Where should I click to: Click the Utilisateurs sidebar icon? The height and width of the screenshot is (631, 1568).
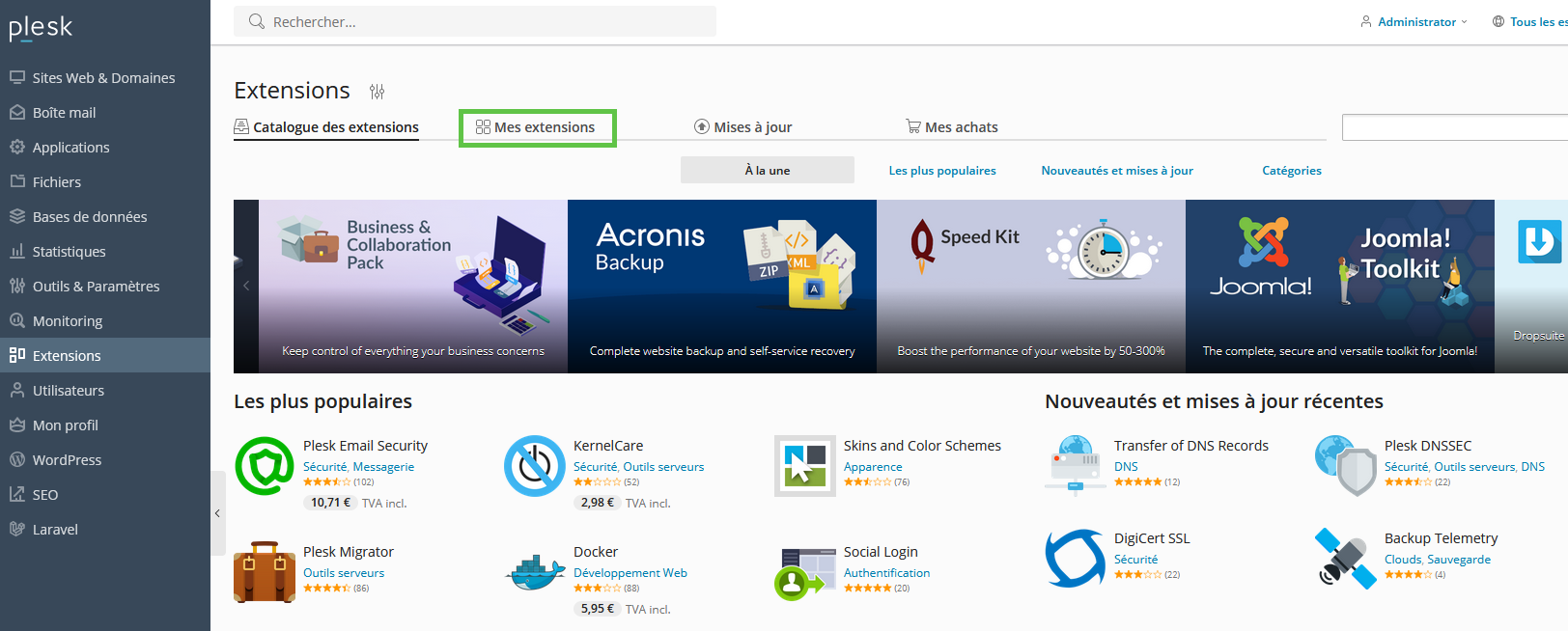click(x=17, y=390)
